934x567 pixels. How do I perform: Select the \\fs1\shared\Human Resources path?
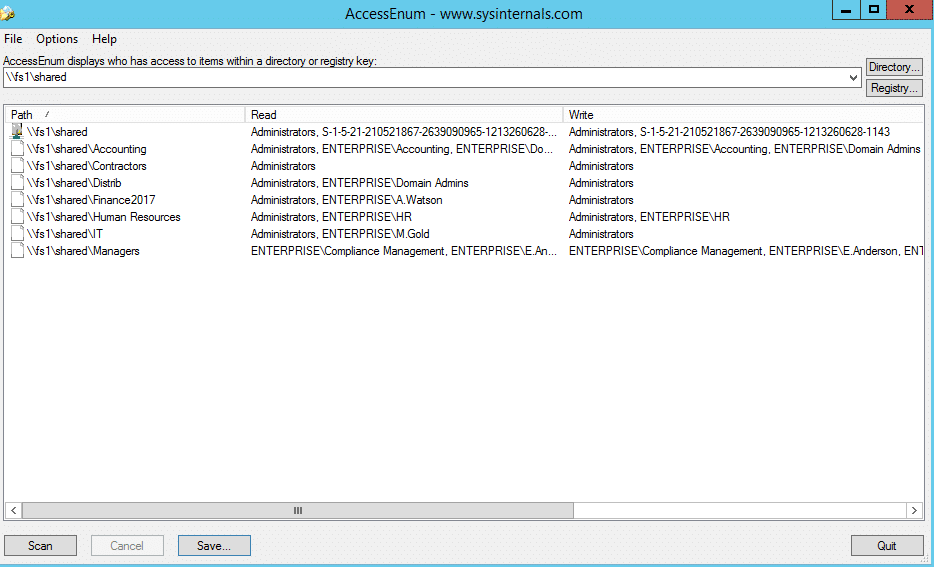104,217
